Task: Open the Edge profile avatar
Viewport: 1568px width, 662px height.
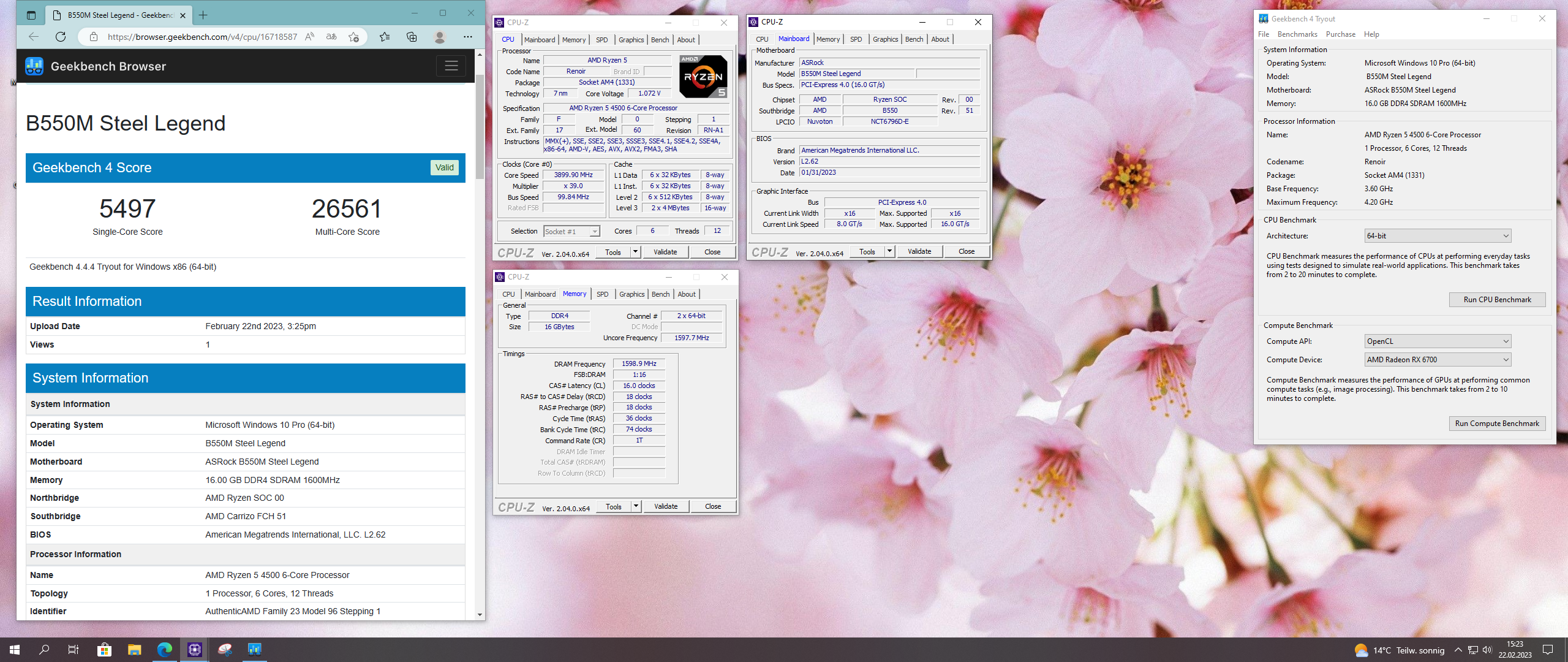Action: pos(440,37)
